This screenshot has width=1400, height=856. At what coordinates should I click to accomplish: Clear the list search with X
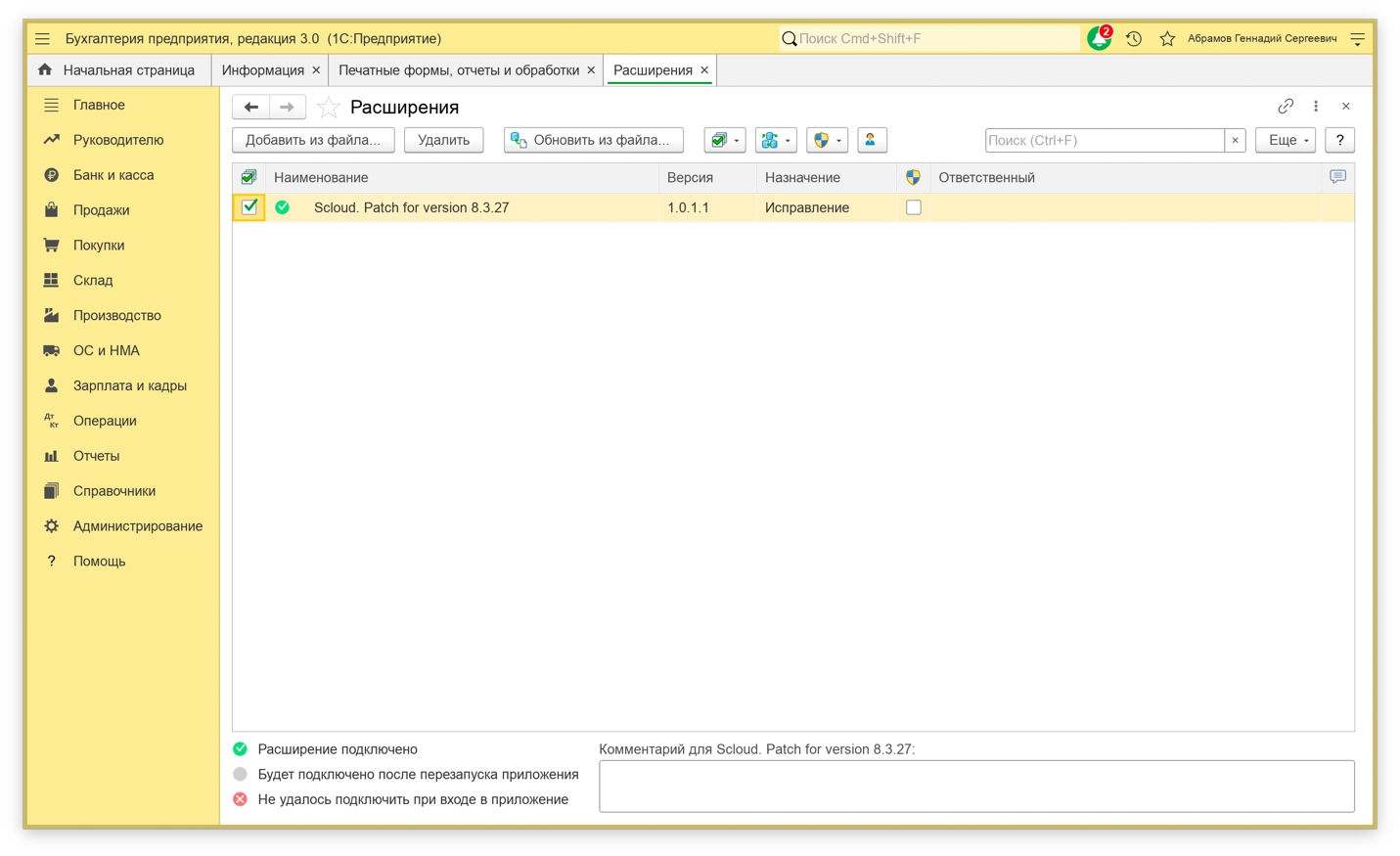[x=1236, y=140]
